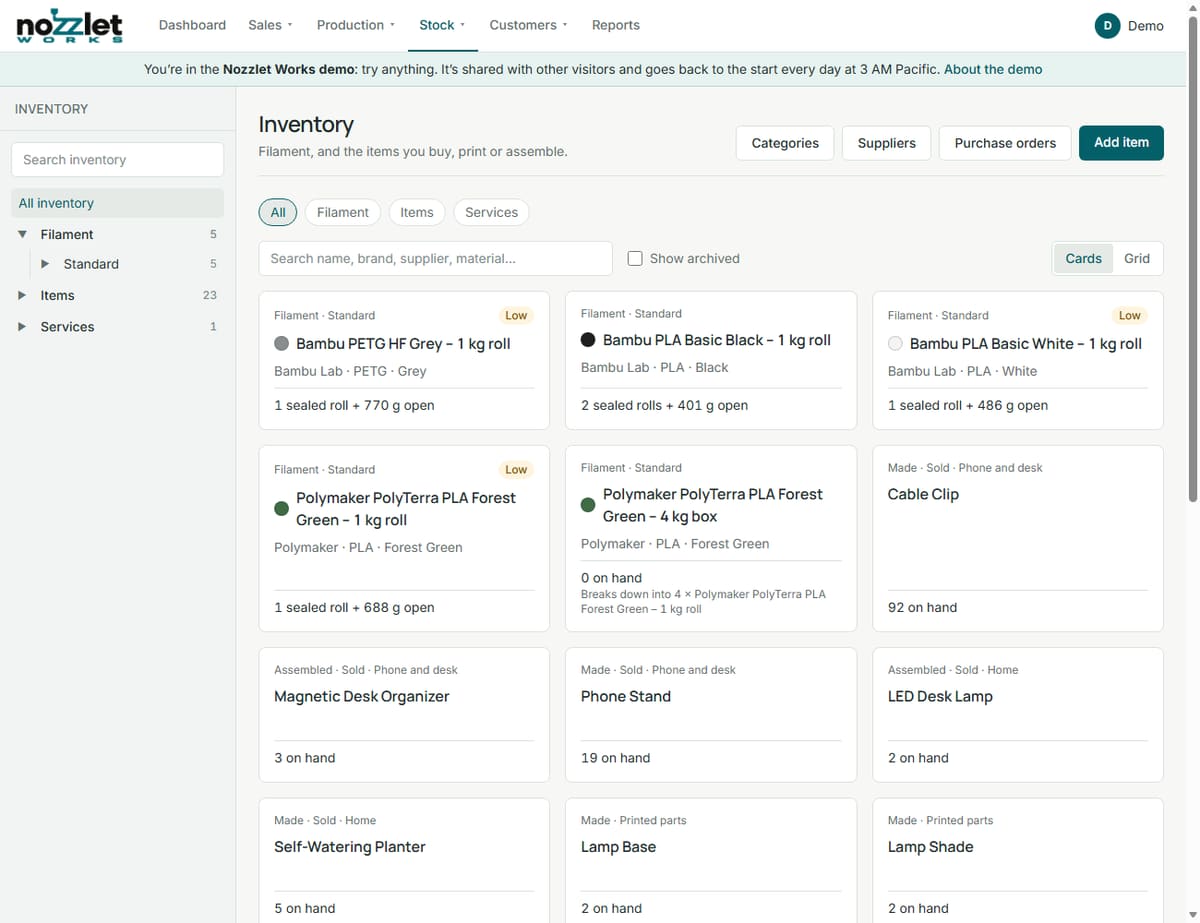Click the Add item button
The width and height of the screenshot is (1200, 923).
(1121, 143)
